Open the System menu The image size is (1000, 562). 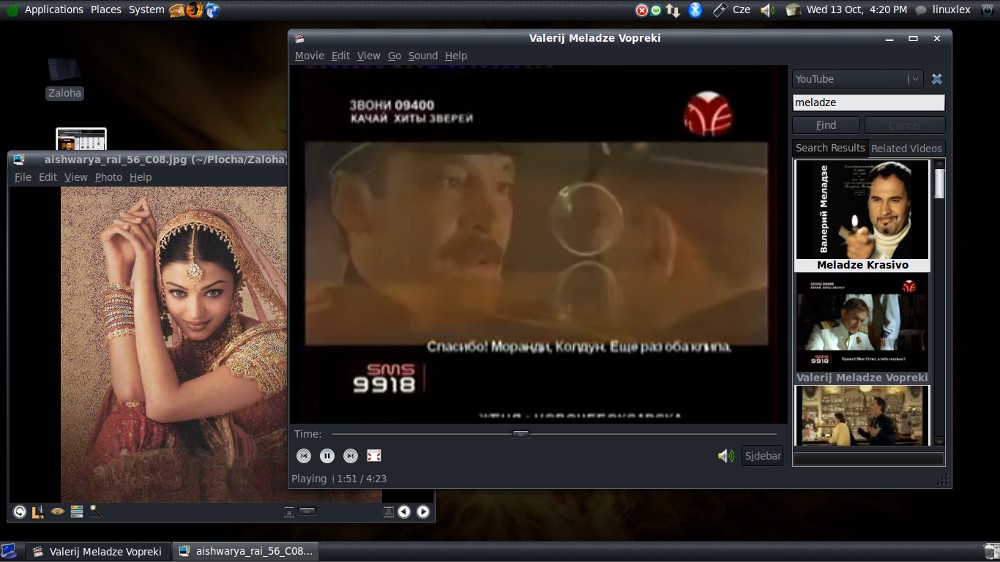146,10
